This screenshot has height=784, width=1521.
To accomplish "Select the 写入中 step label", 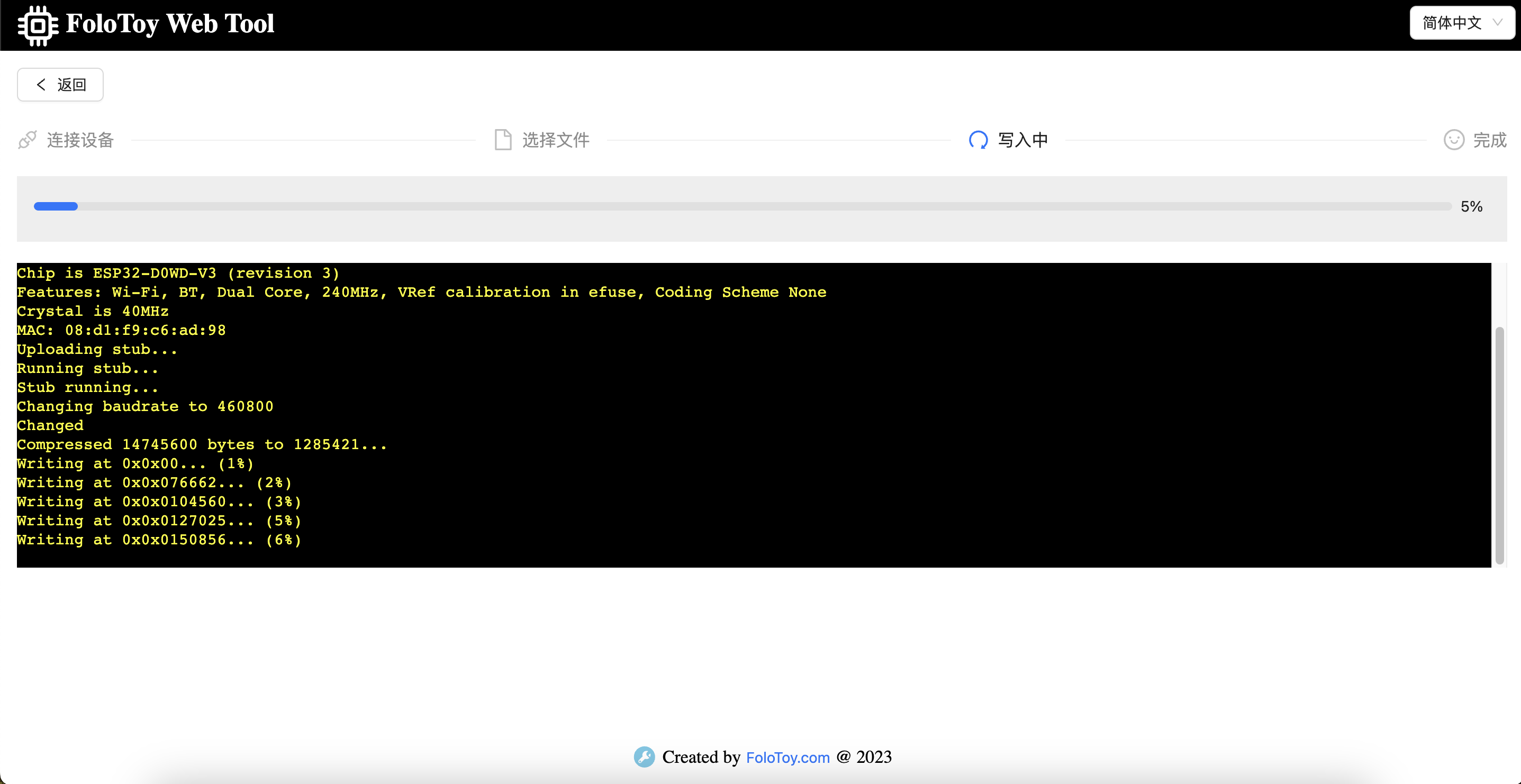I will click(1022, 140).
